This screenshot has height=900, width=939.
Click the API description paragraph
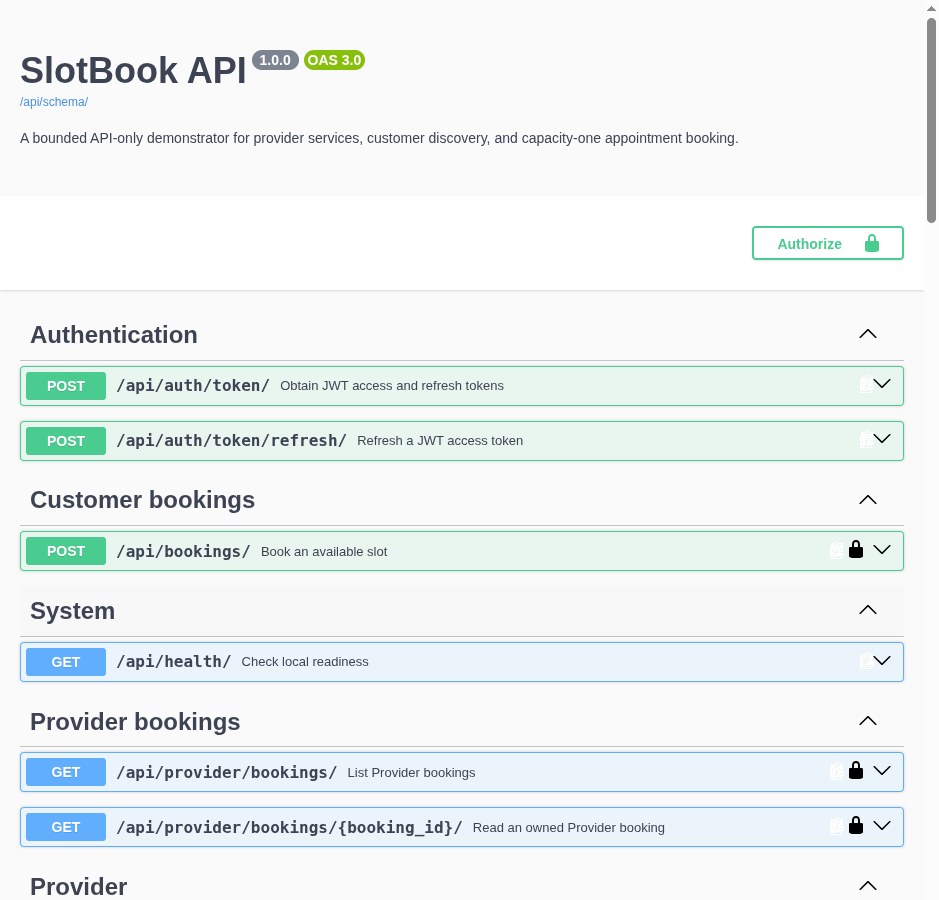click(x=379, y=138)
